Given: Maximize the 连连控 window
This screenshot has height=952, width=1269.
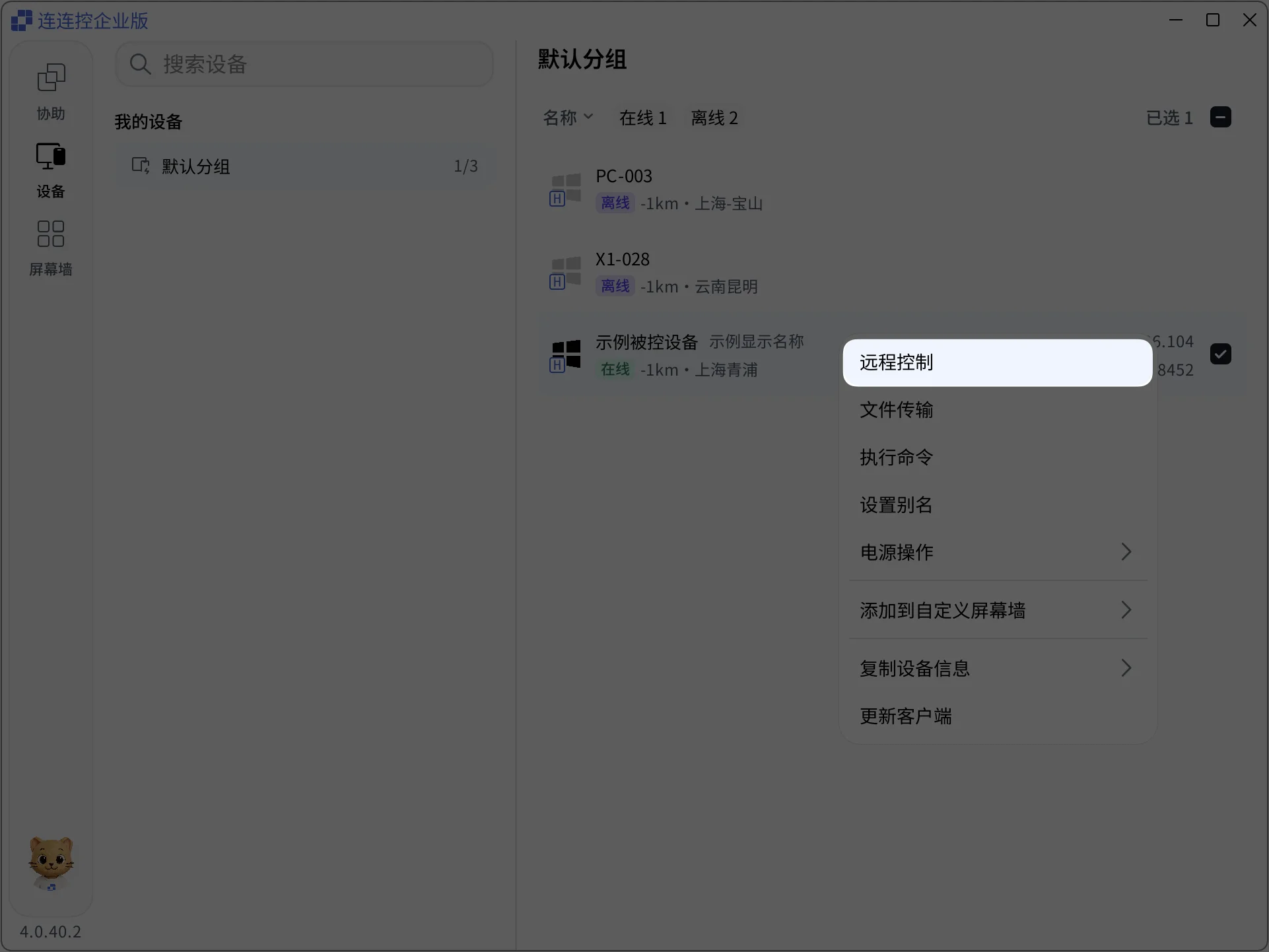Looking at the screenshot, I should 1213,20.
